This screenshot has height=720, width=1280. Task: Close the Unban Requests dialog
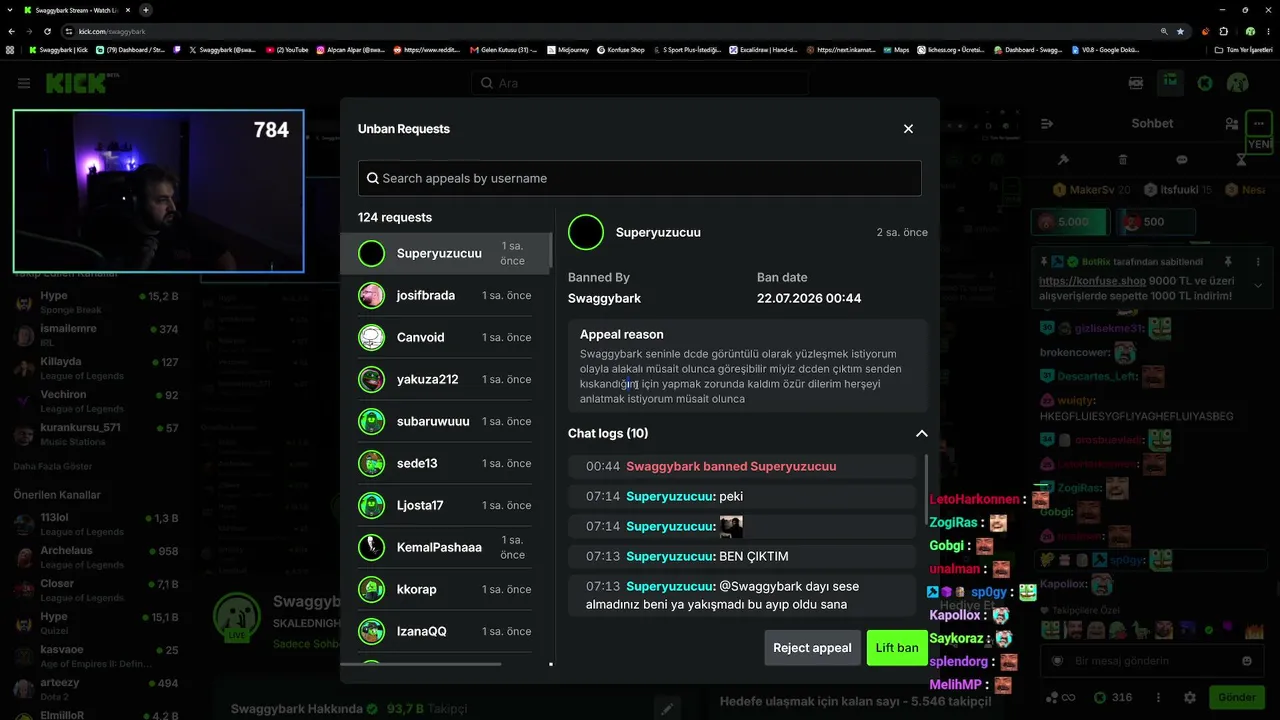pos(908,129)
